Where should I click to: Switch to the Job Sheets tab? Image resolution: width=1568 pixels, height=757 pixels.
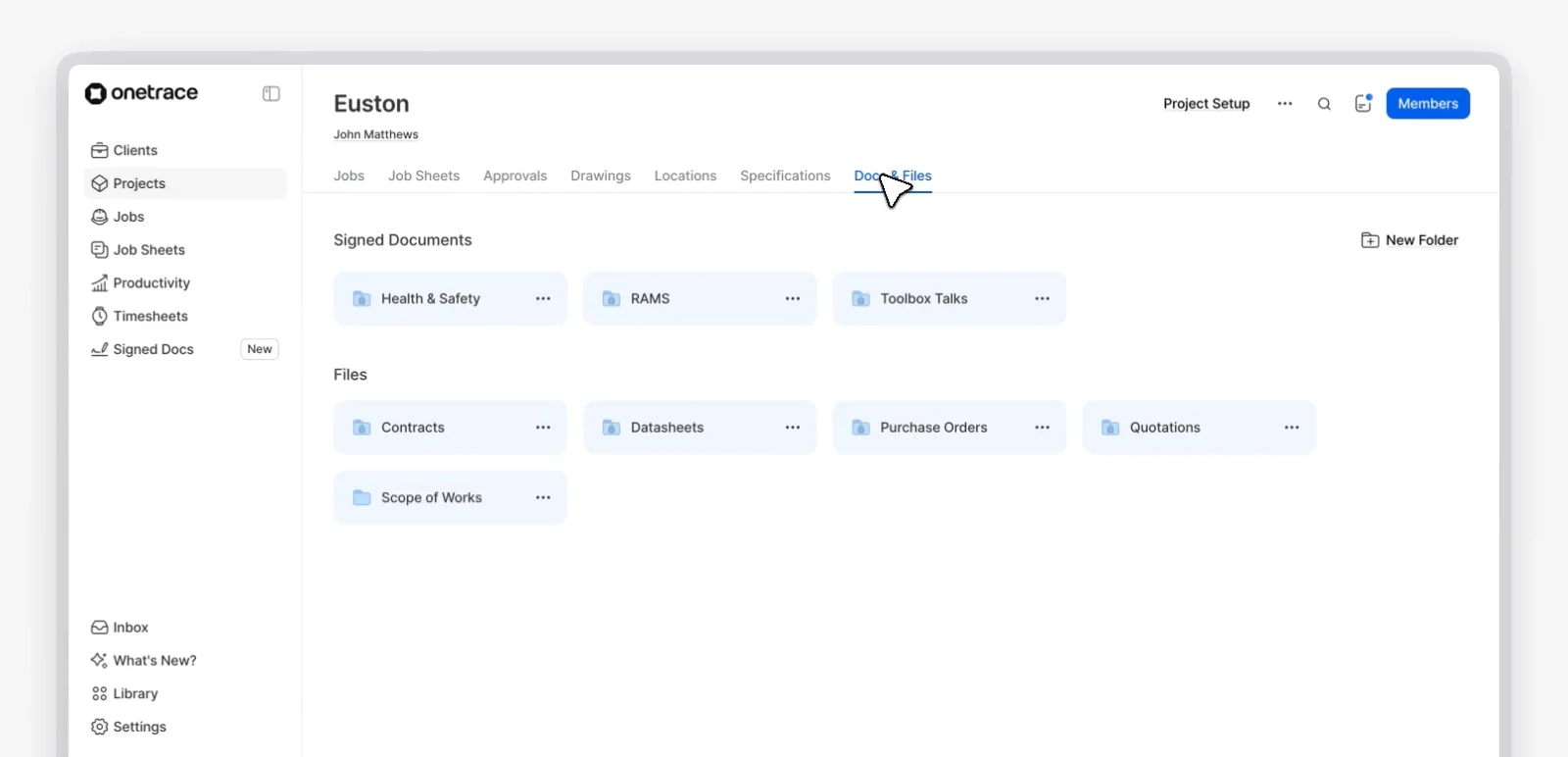423,176
